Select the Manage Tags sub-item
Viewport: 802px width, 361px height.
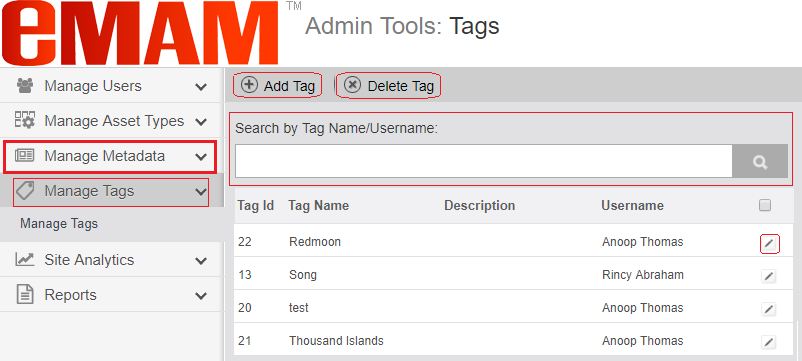[59, 224]
